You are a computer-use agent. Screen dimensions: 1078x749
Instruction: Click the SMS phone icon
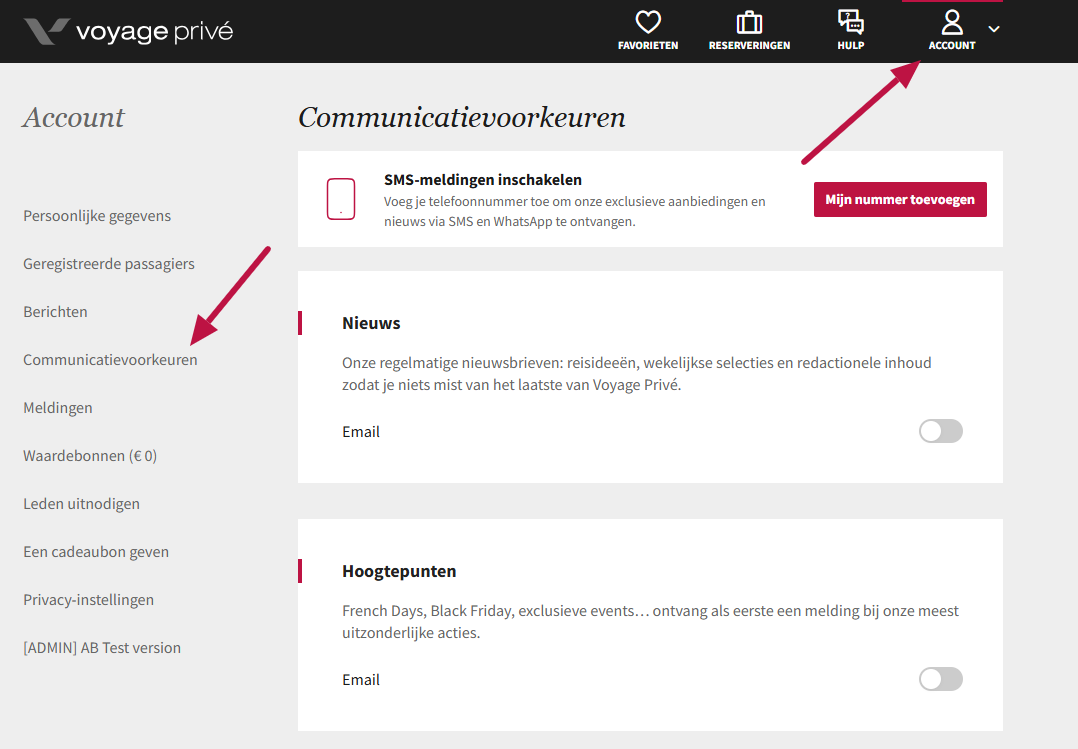pos(341,199)
